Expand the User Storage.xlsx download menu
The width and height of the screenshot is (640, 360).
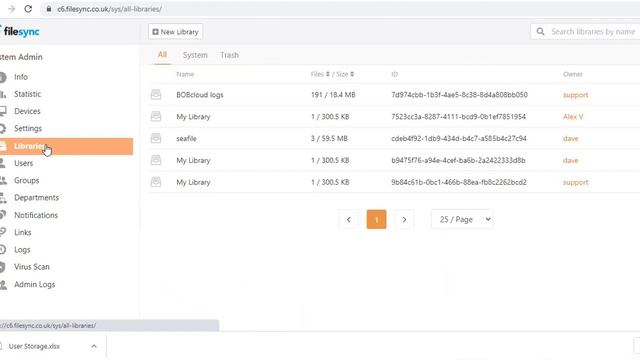coord(94,346)
